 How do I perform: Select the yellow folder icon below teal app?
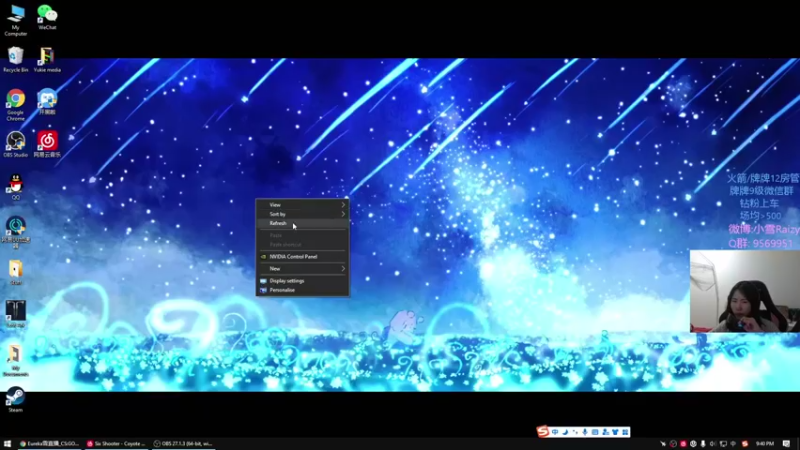(16, 272)
